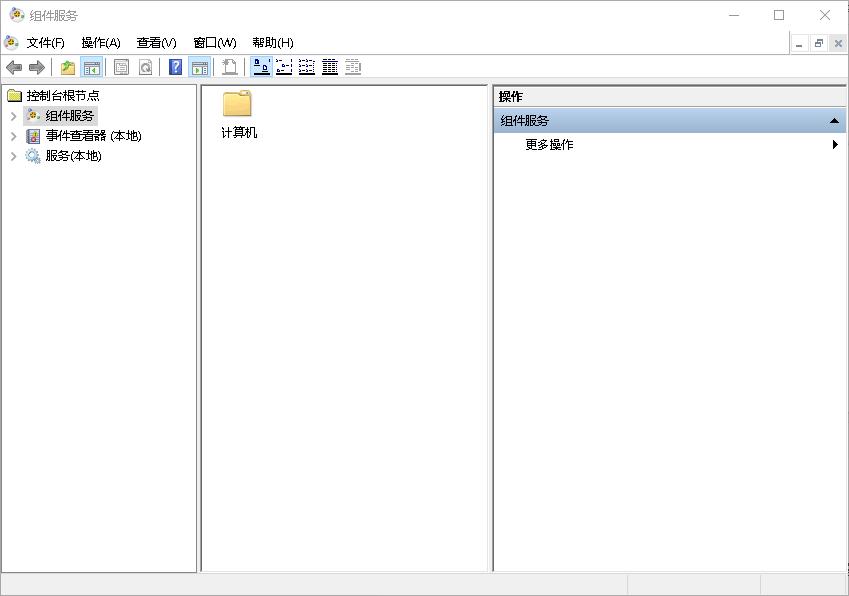Open the 帮助(H) menu

(272, 42)
